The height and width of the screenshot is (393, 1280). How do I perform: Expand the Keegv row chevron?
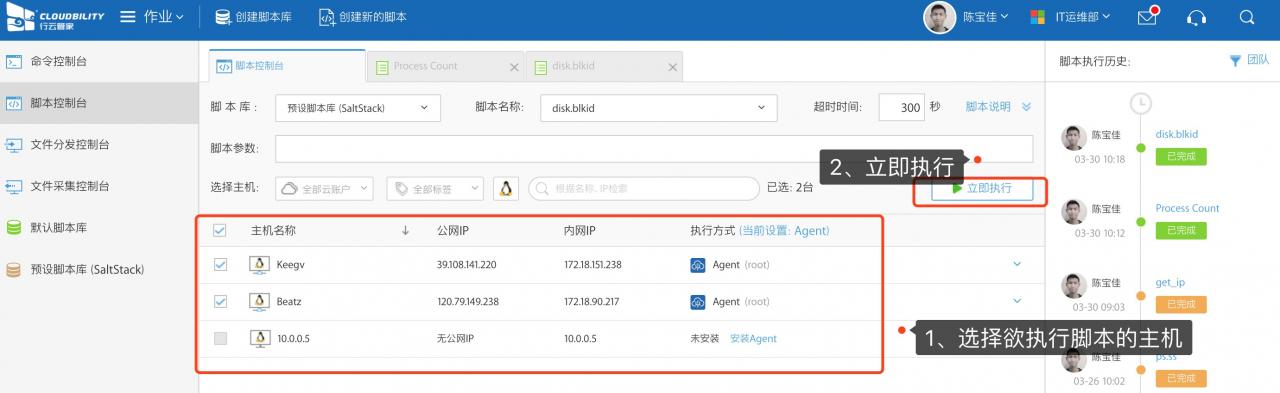point(1017,264)
